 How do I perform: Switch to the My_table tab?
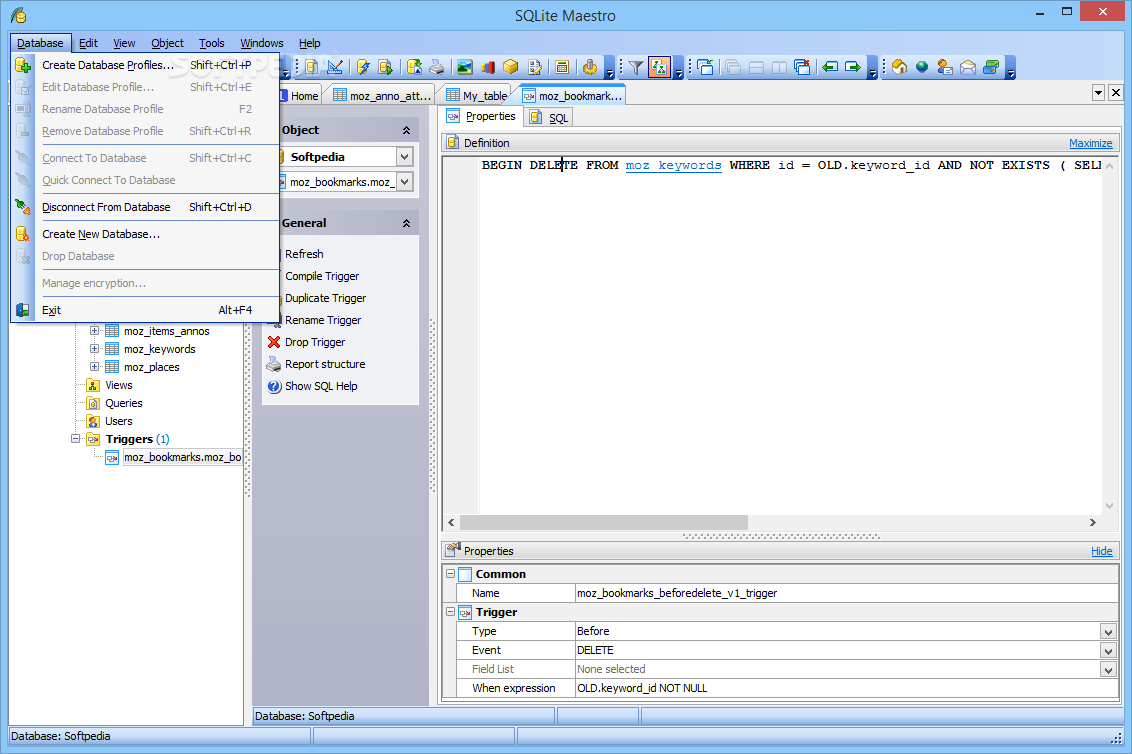coord(476,95)
